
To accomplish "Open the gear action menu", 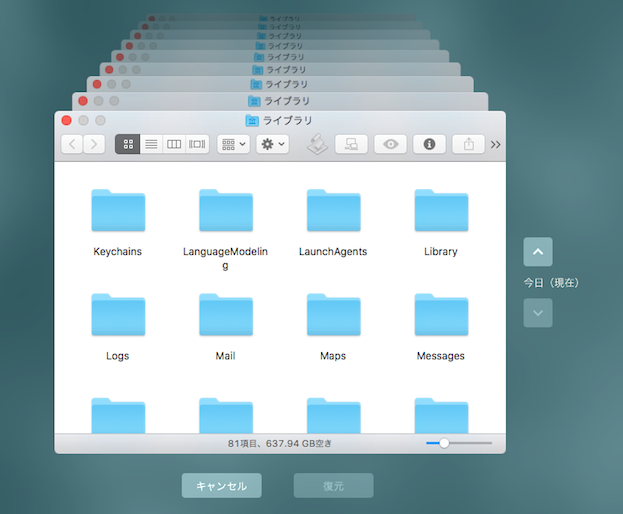I will [272, 144].
